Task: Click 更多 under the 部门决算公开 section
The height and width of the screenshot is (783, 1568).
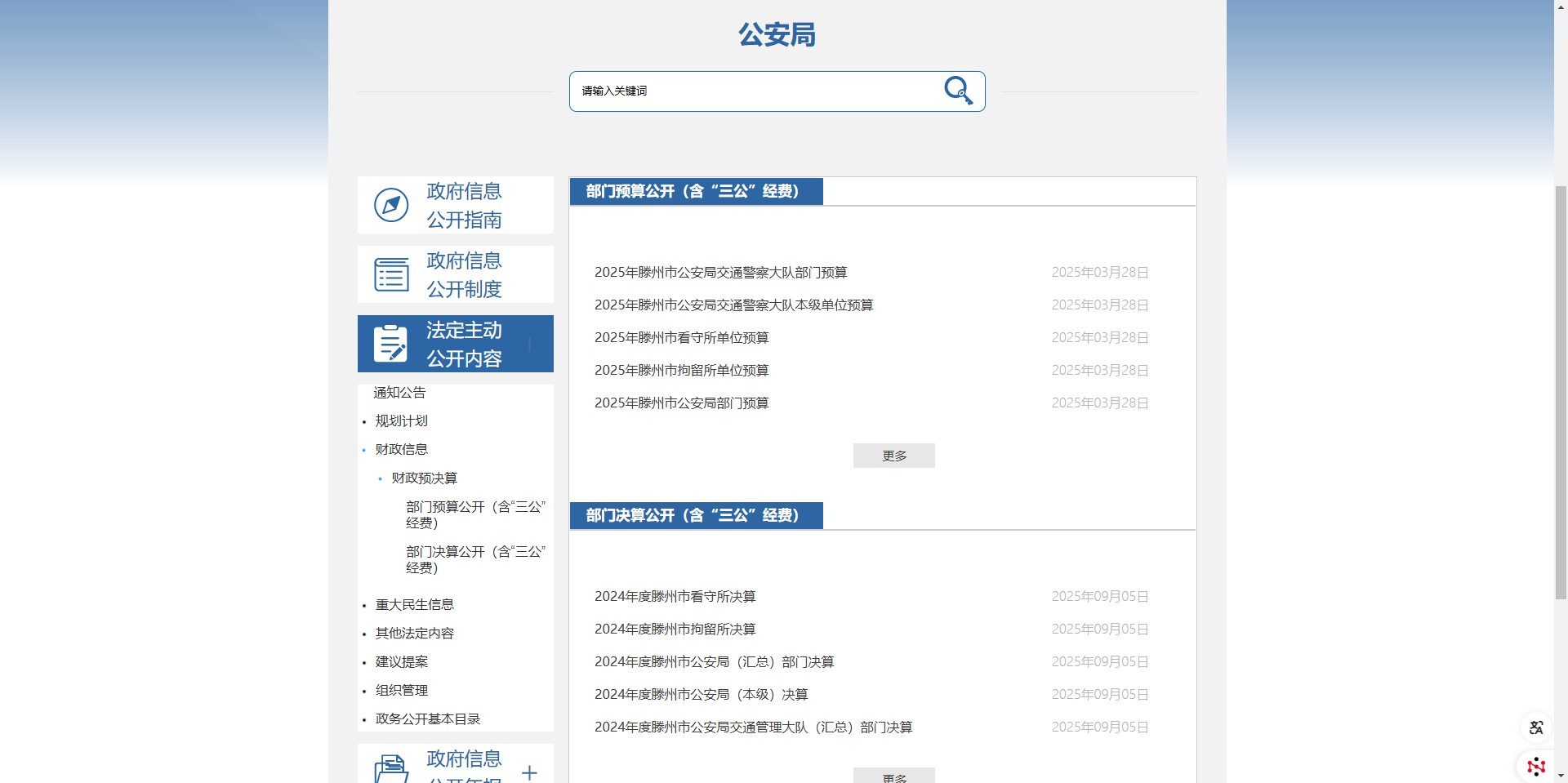Action: 893,777
